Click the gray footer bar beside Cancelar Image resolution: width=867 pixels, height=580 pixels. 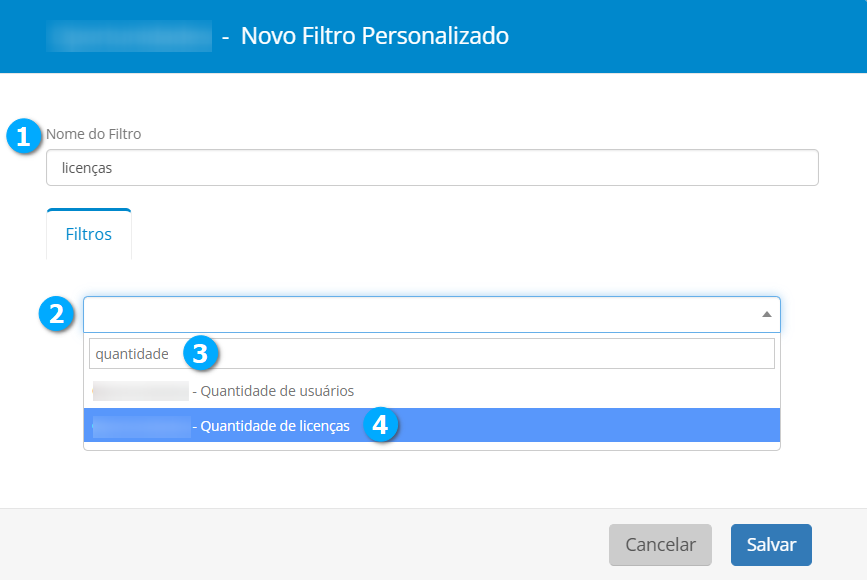pyautogui.click(x=300, y=545)
